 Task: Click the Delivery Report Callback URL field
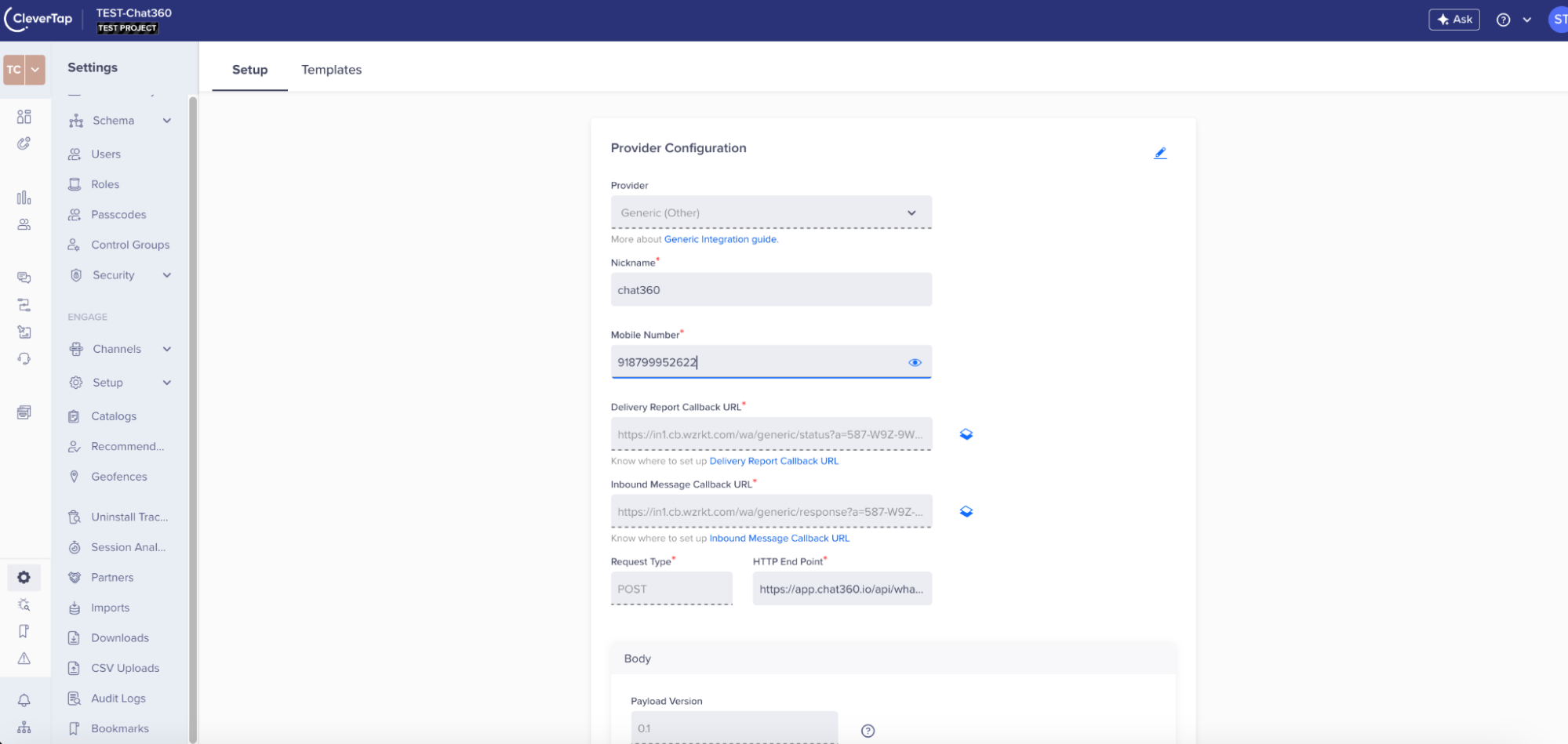(x=771, y=434)
